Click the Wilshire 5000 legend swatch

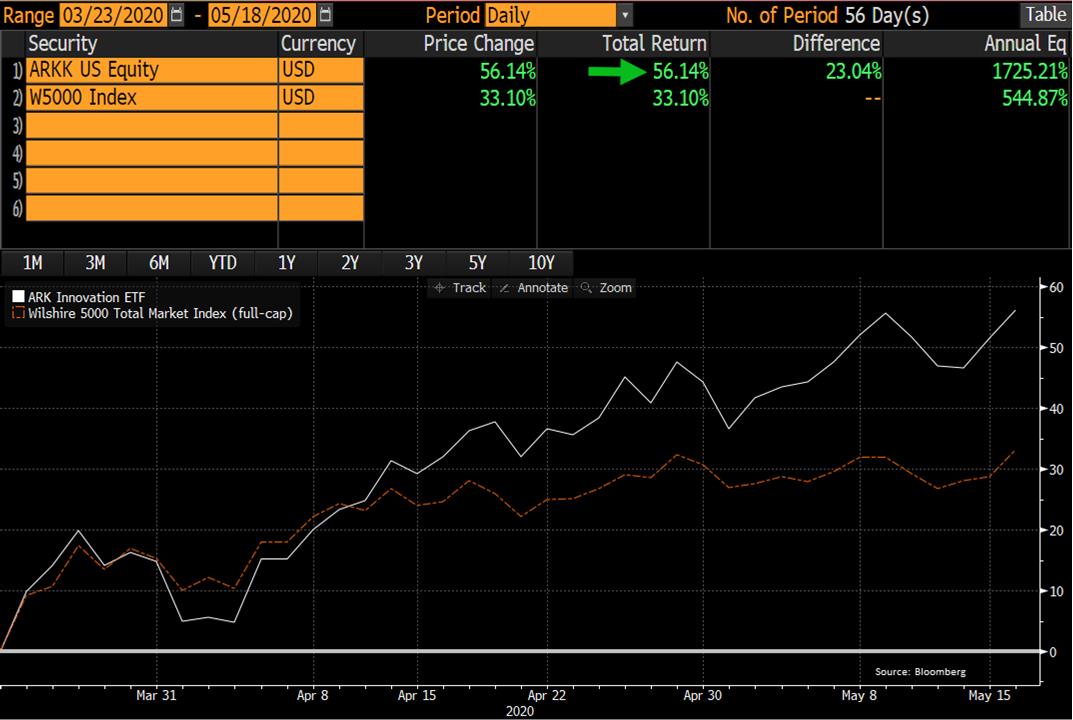pos(18,313)
